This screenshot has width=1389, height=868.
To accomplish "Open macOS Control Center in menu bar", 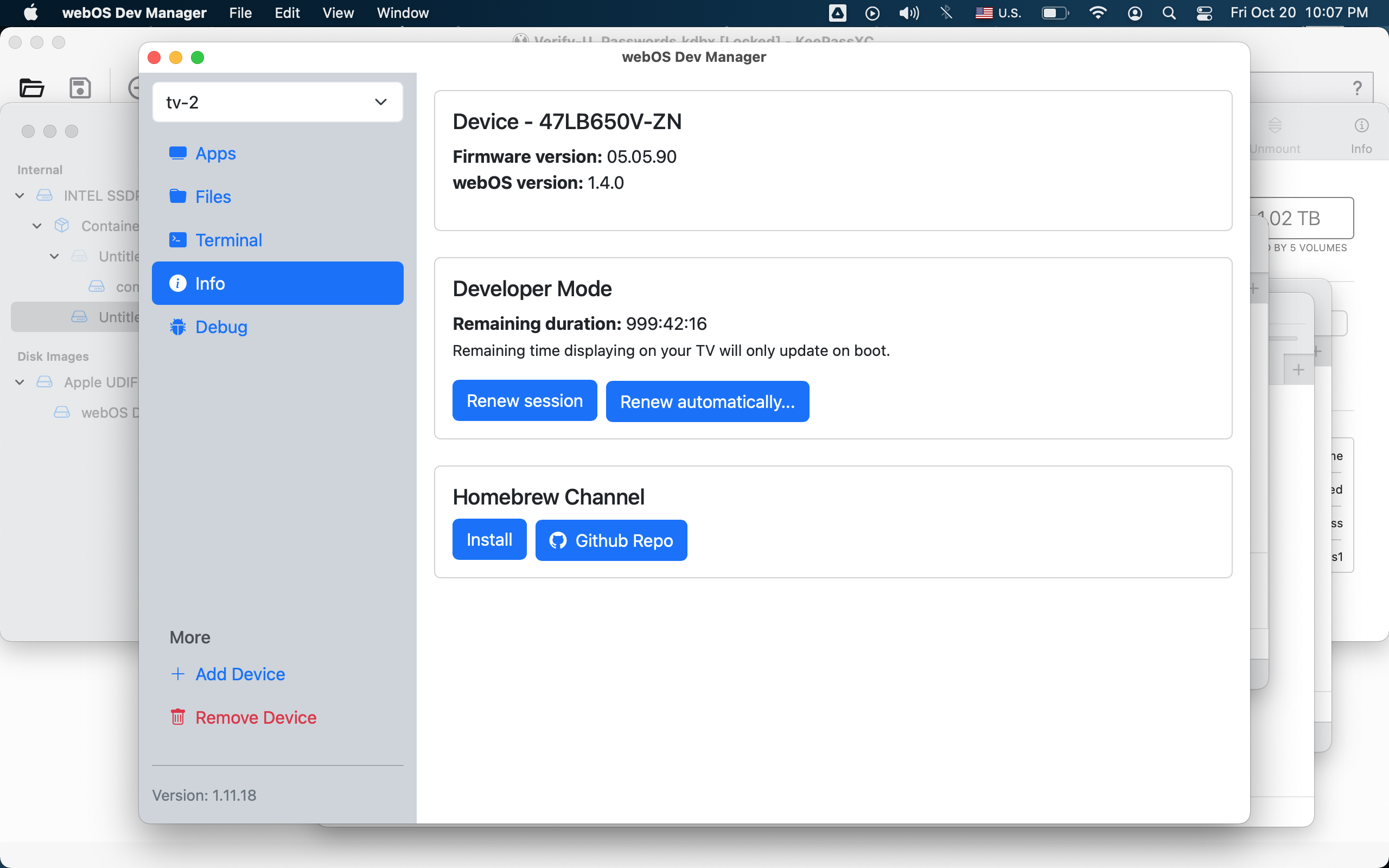I will pos(1203,12).
